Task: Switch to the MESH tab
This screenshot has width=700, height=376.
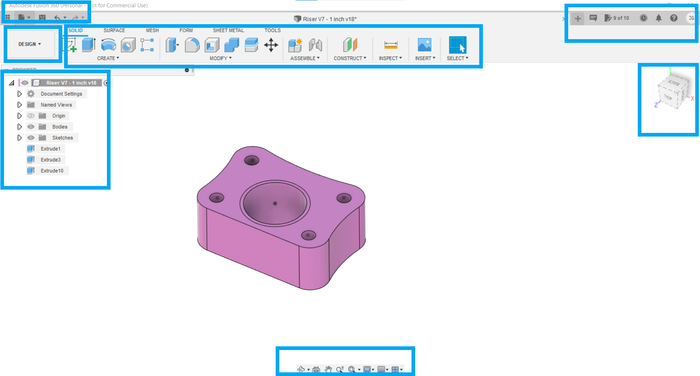Action: tap(152, 30)
